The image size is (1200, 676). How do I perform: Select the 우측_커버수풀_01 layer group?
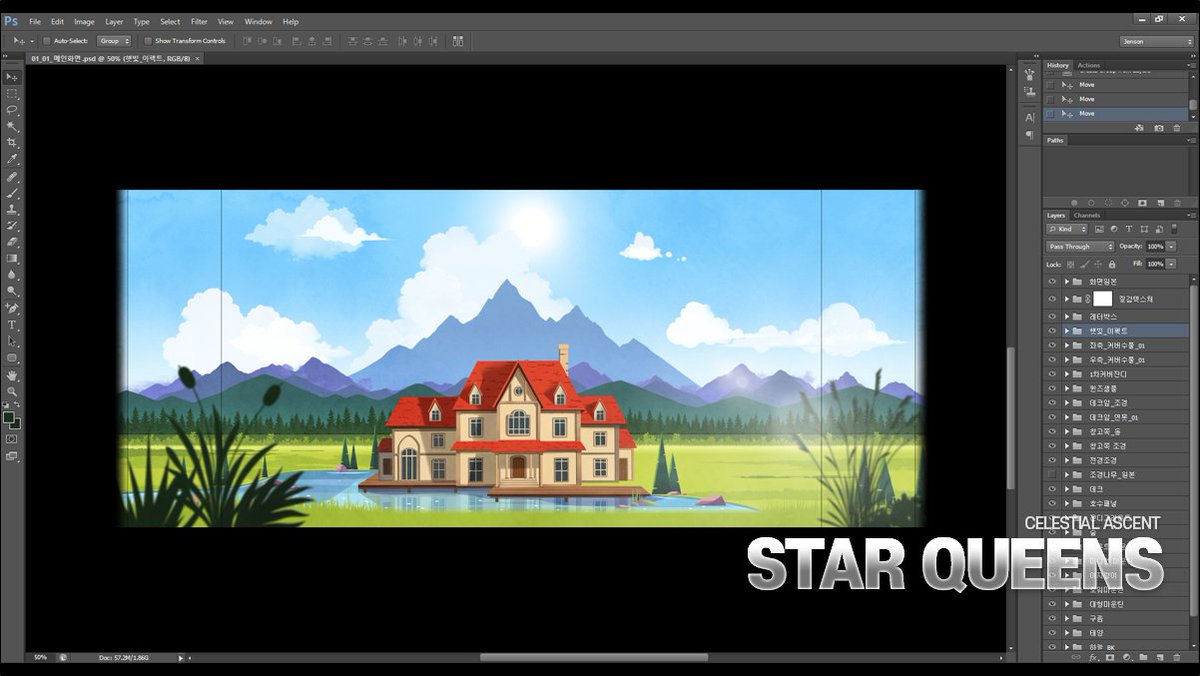(1116, 359)
